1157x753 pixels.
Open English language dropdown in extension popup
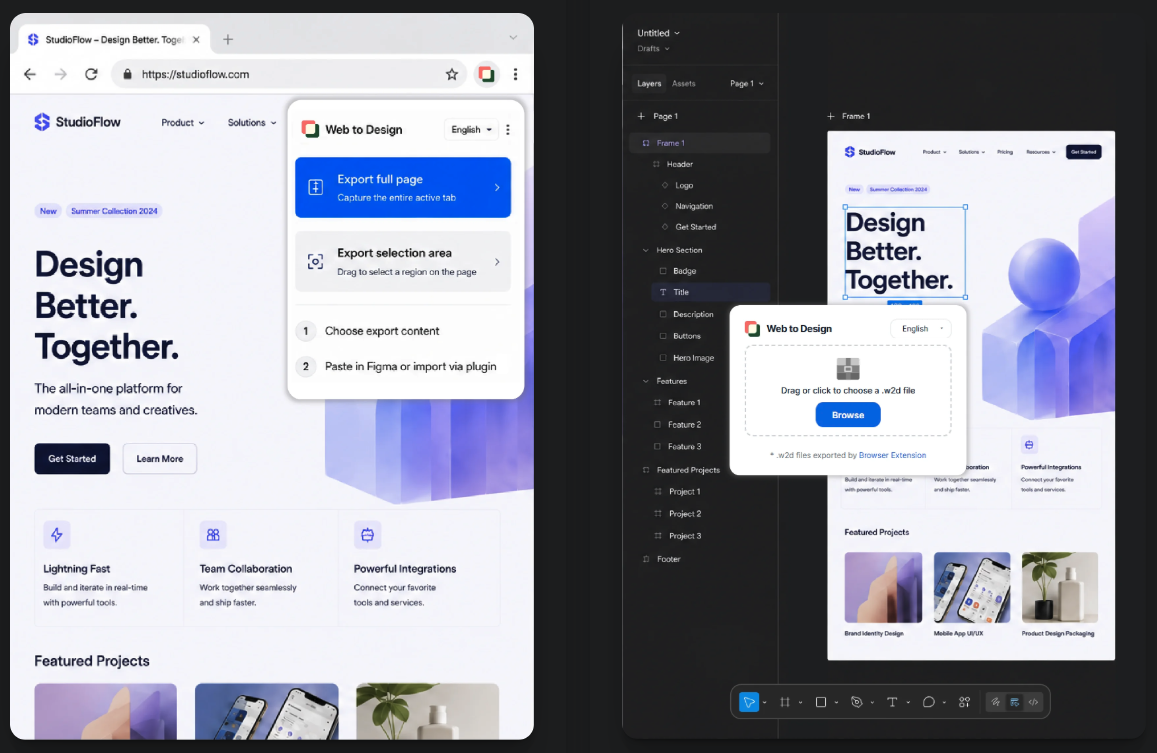(472, 129)
